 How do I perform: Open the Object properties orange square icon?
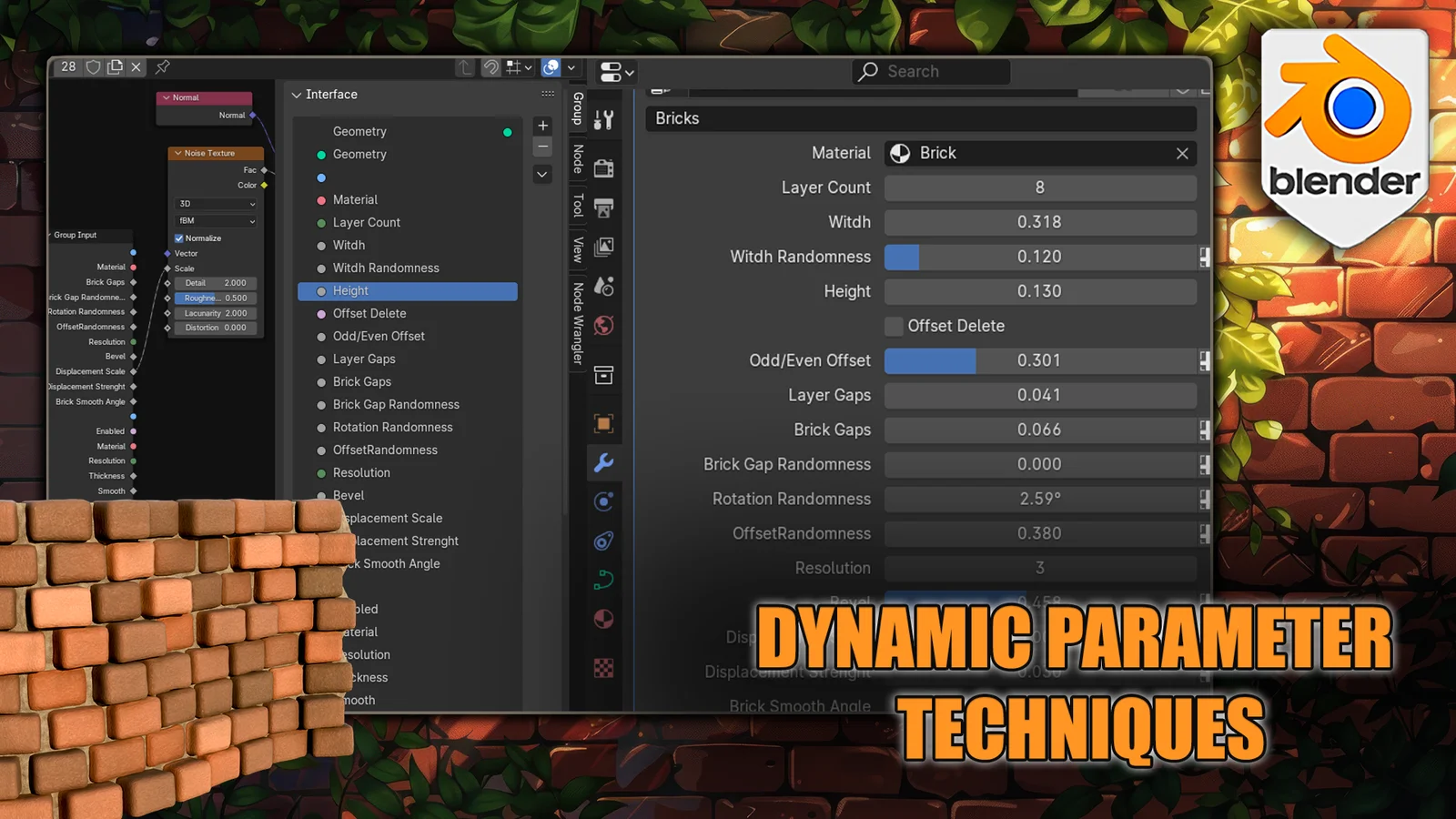(603, 423)
